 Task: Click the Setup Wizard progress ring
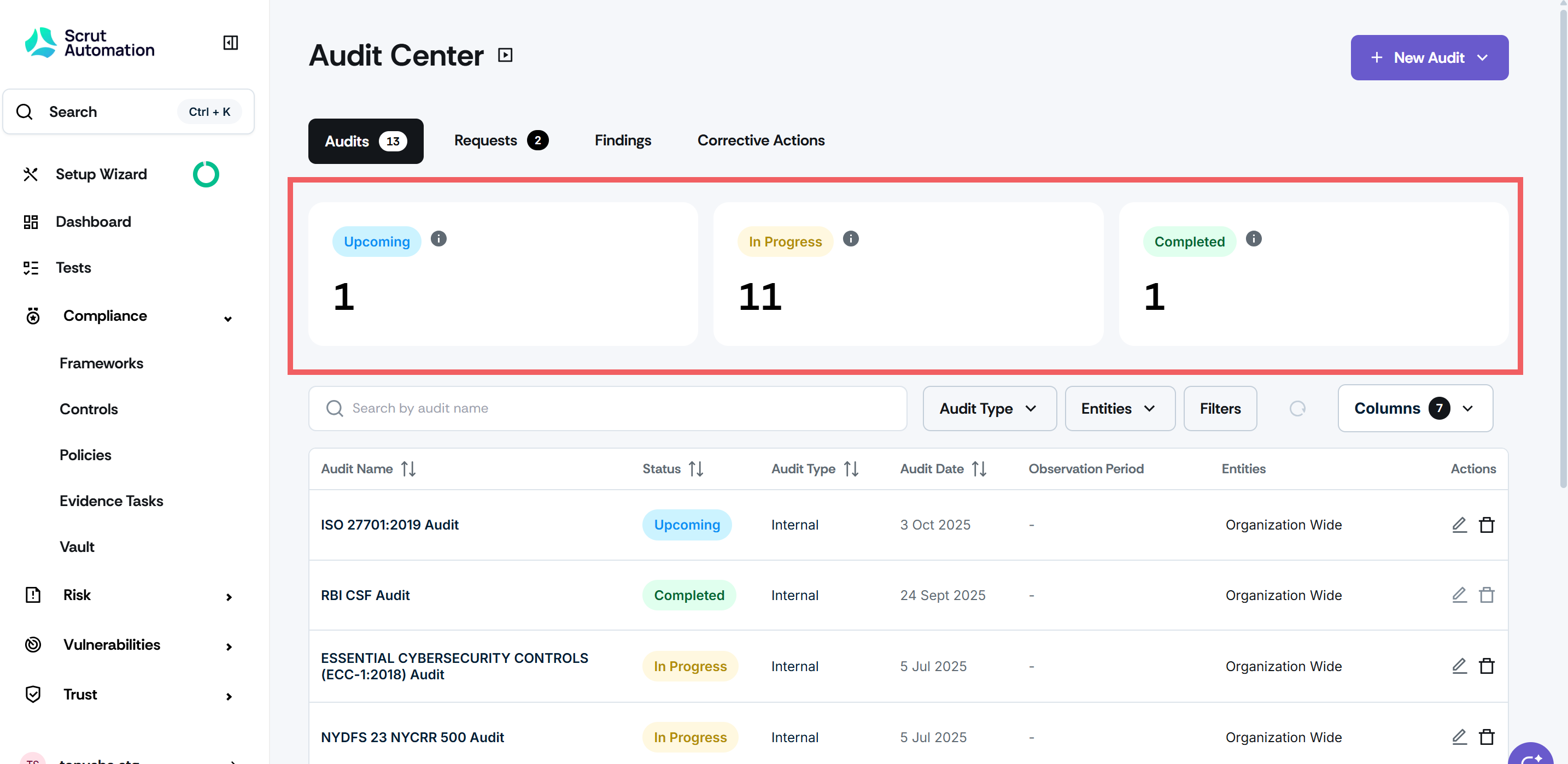(x=206, y=174)
